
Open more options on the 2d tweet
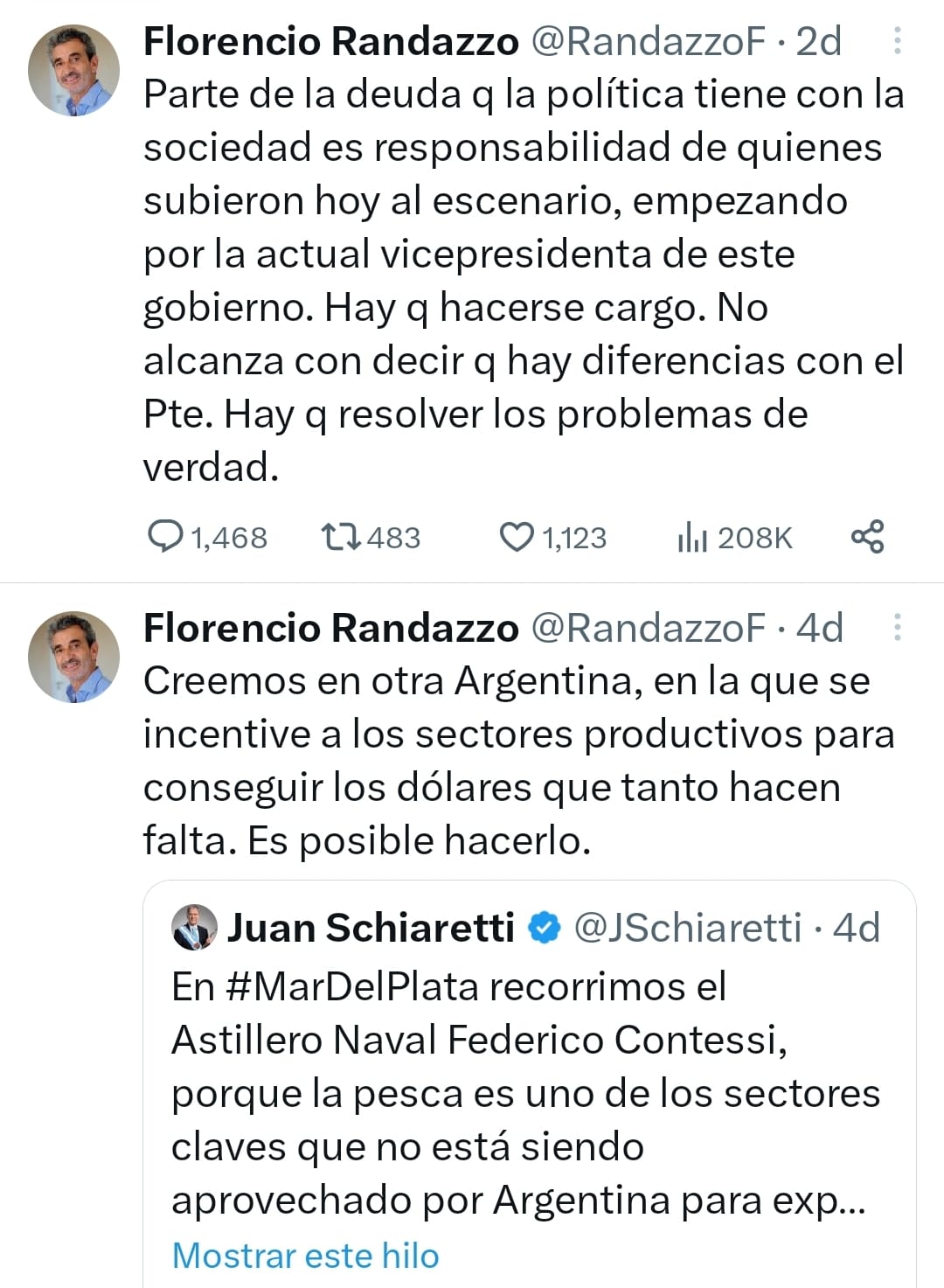coord(897,41)
